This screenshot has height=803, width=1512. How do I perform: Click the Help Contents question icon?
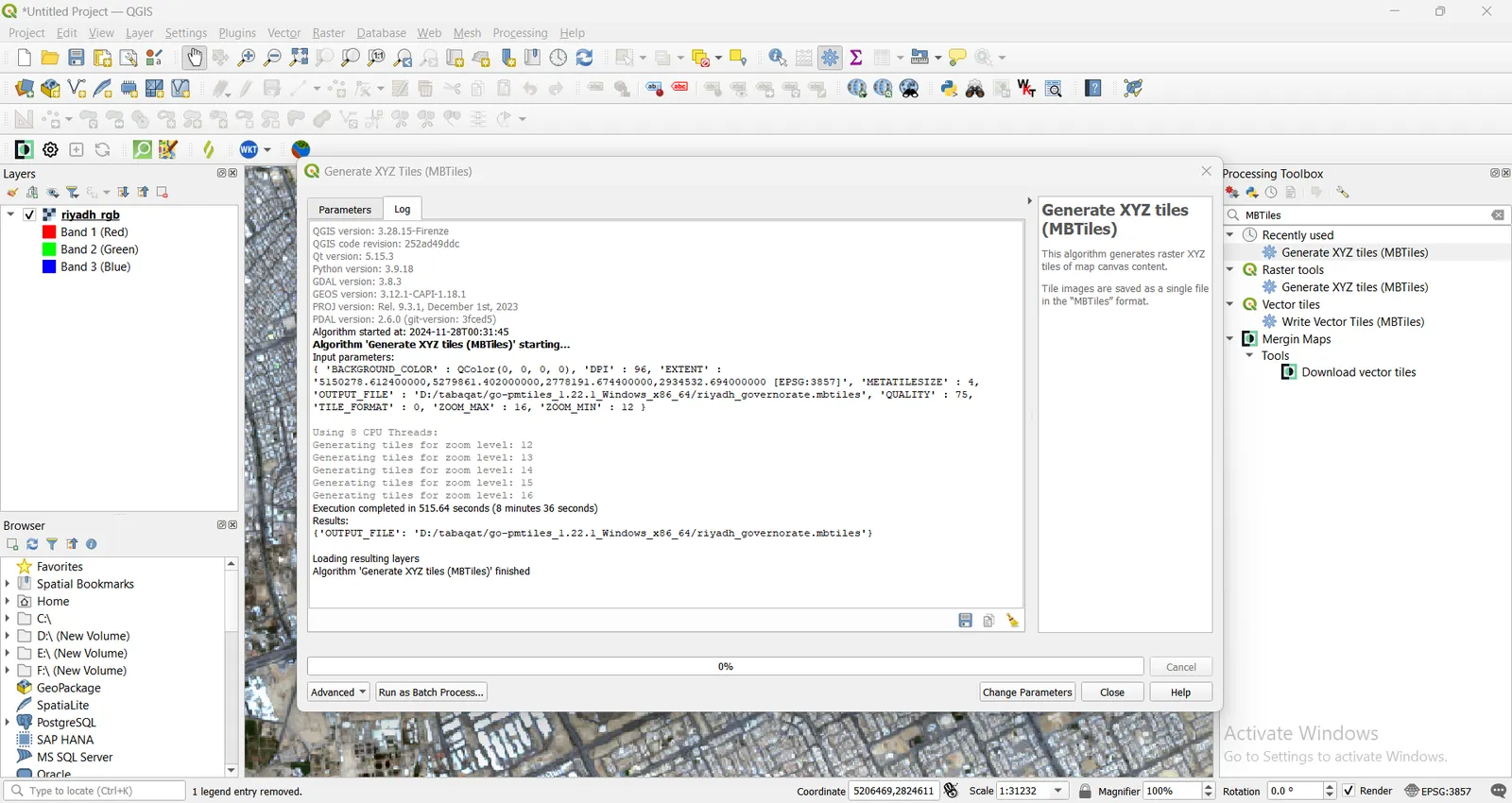pos(1093,89)
